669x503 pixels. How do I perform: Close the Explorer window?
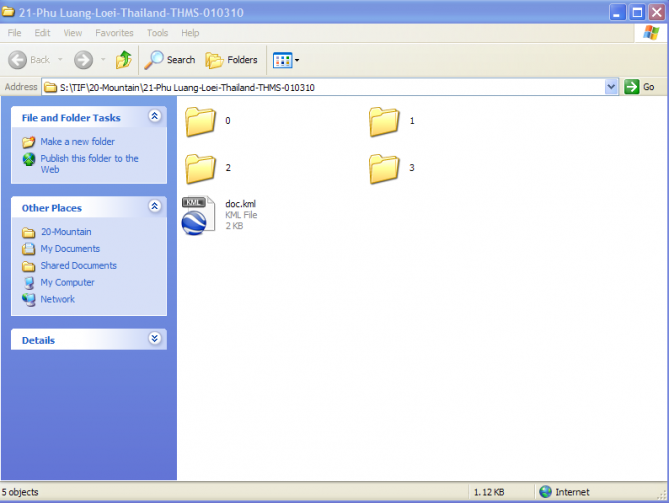pos(657,12)
